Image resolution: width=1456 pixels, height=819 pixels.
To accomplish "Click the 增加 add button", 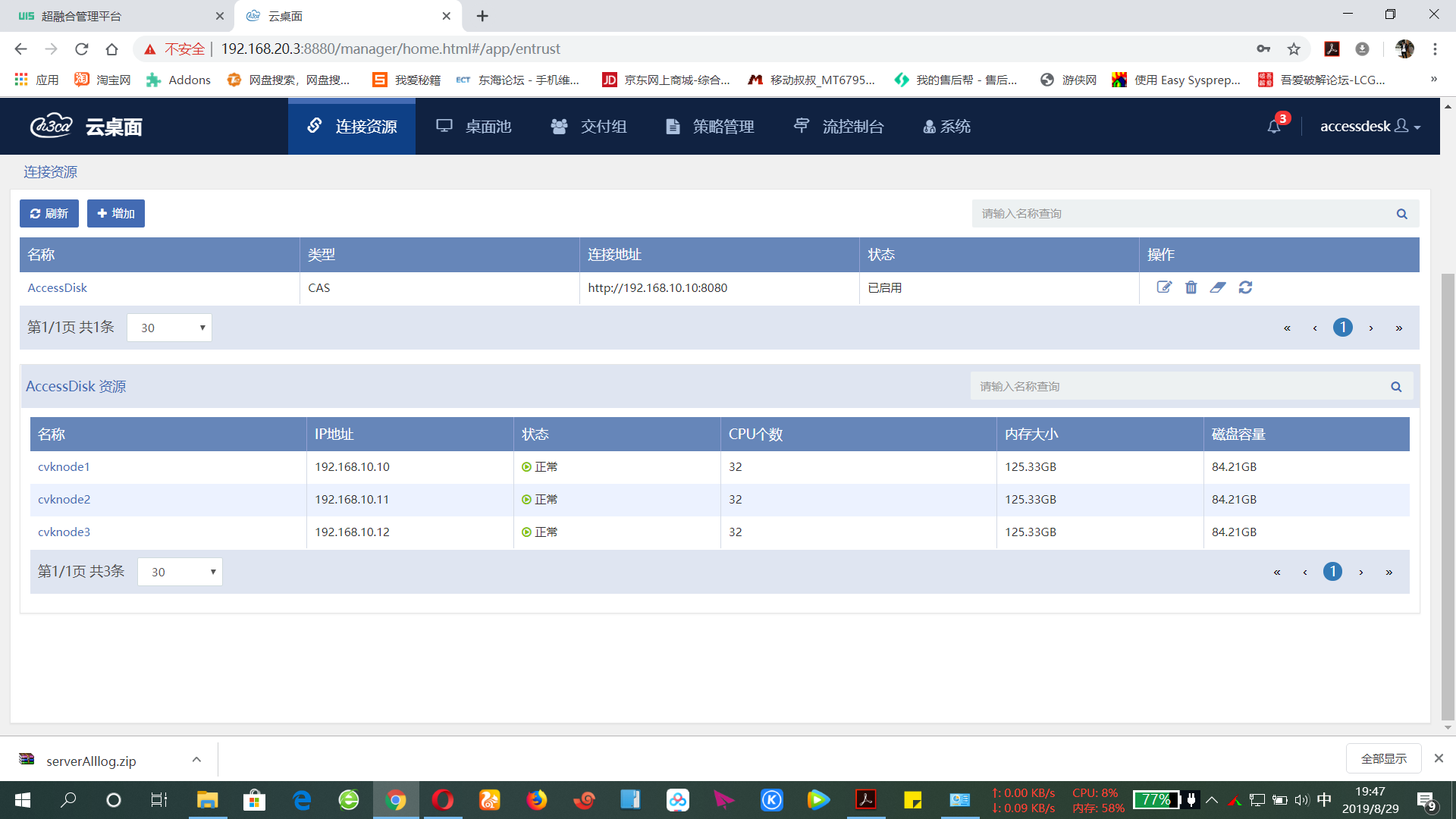I will tap(116, 214).
